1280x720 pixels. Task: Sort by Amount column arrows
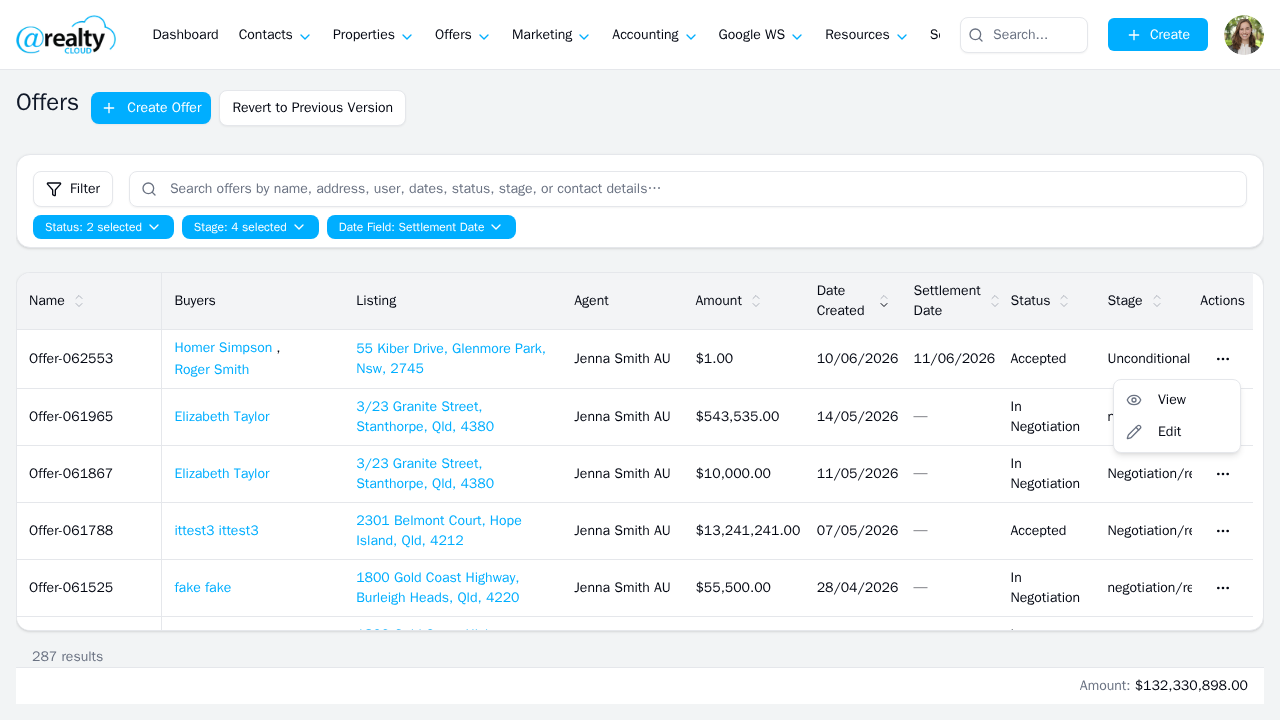756,301
